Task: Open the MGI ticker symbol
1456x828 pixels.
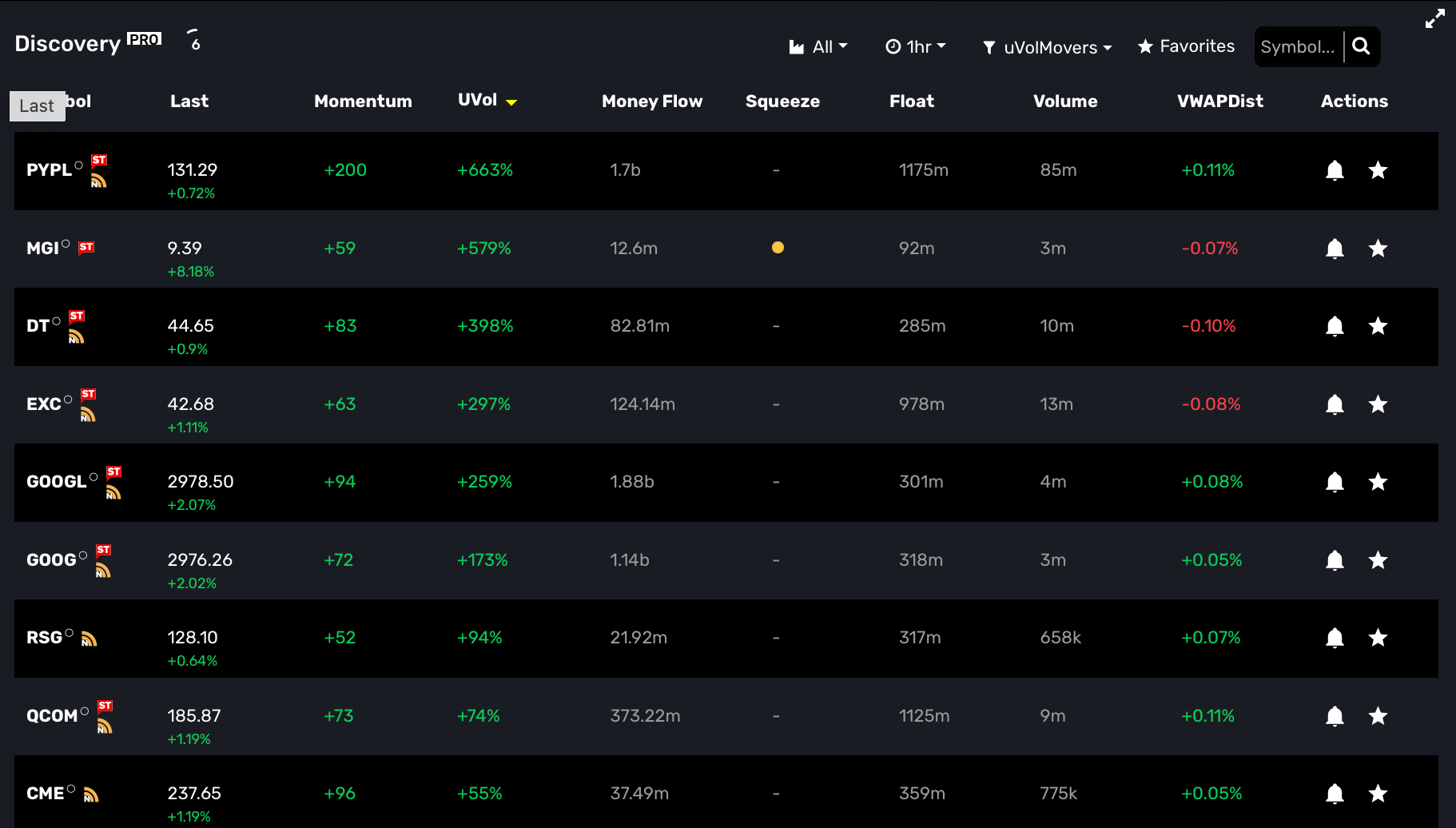Action: (x=42, y=249)
